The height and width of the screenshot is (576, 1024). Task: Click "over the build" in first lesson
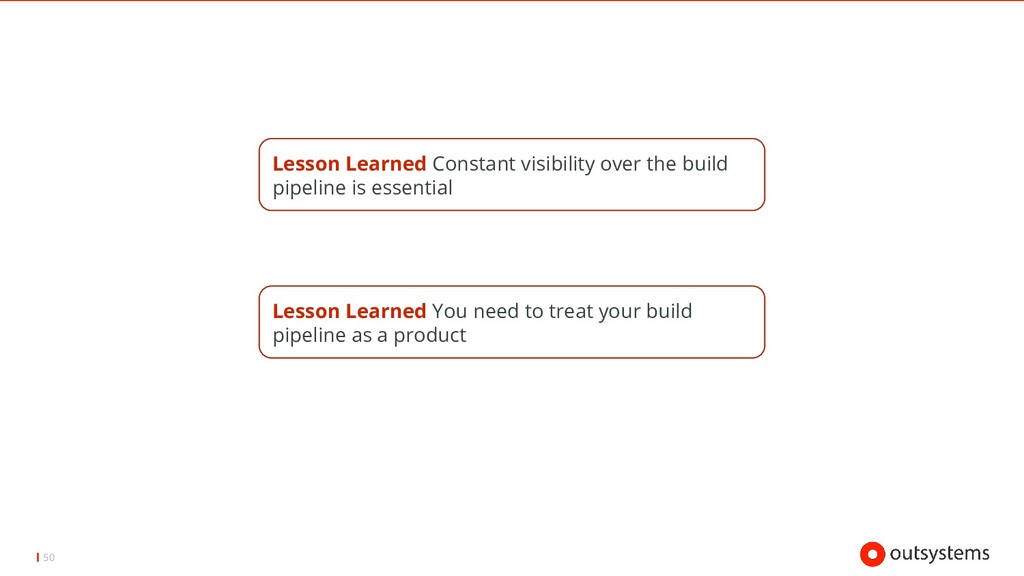coord(664,163)
